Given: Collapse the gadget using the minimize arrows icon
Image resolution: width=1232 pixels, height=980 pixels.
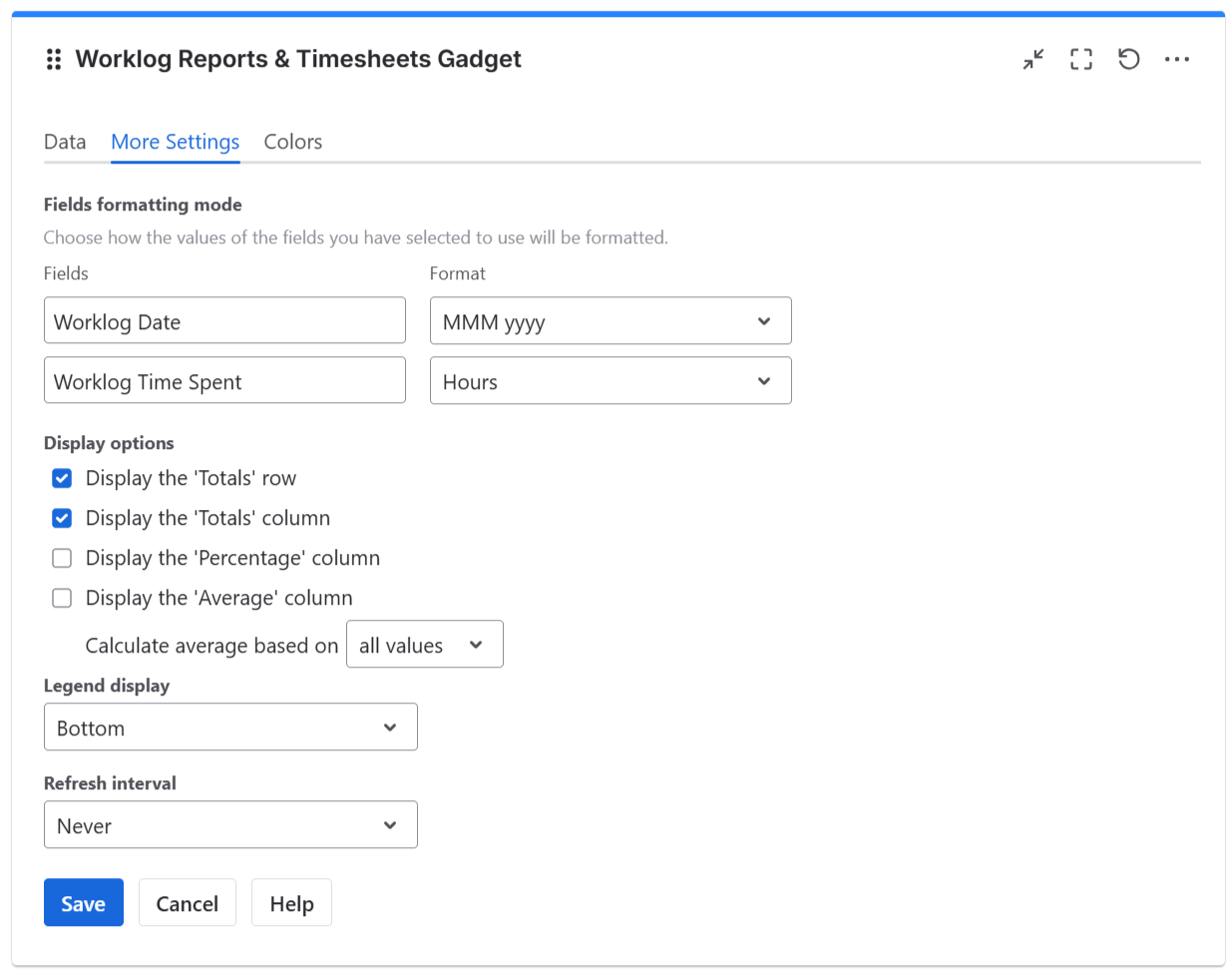Looking at the screenshot, I should 1032,59.
